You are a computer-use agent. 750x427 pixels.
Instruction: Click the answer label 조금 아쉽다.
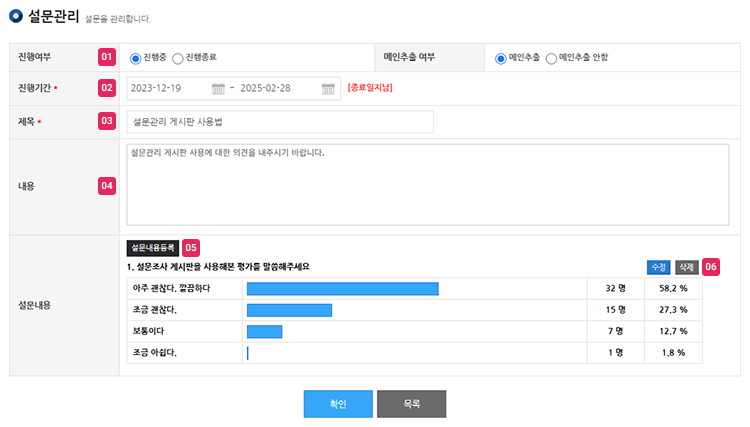click(154, 352)
